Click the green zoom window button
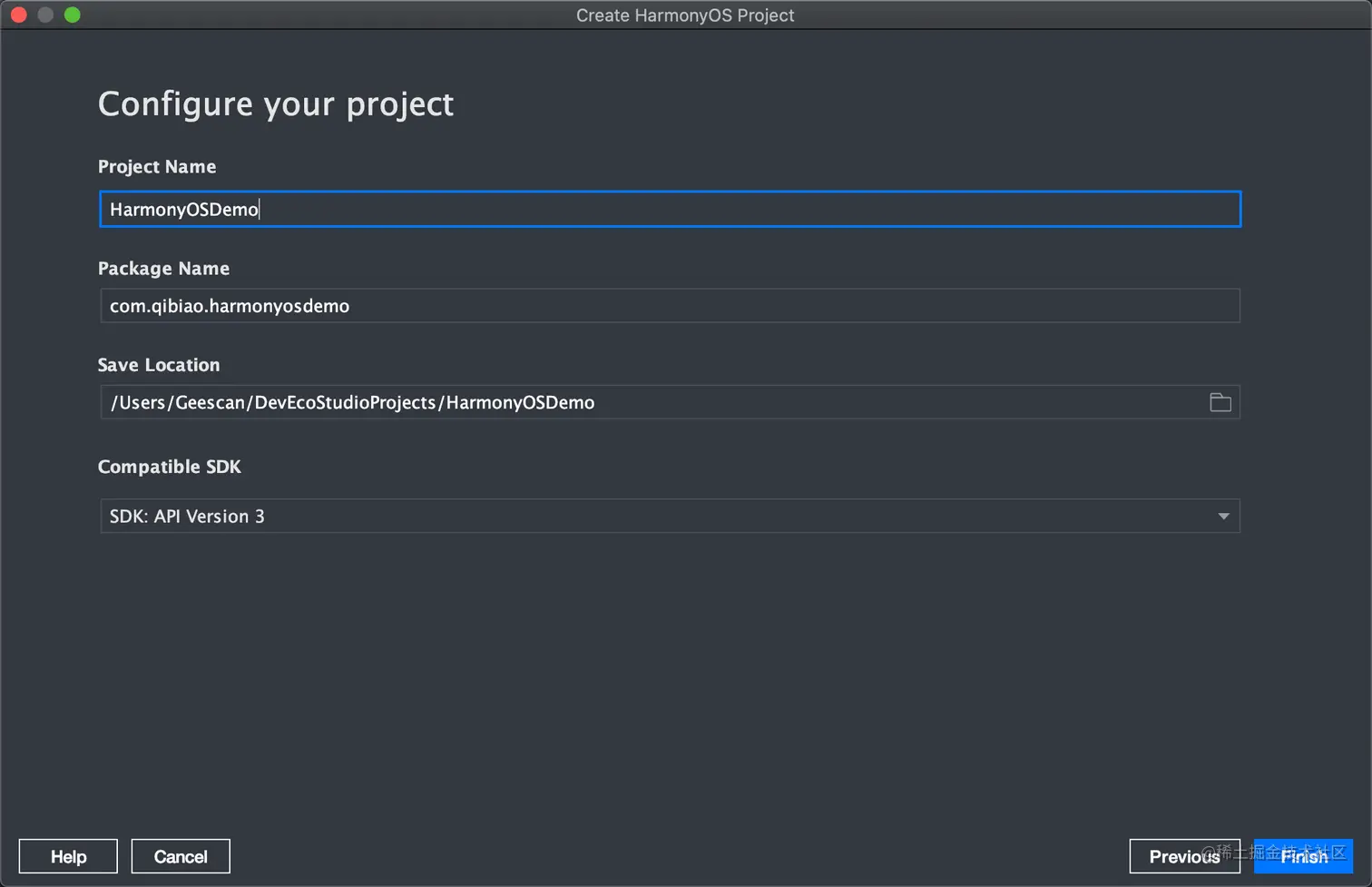 (x=73, y=15)
